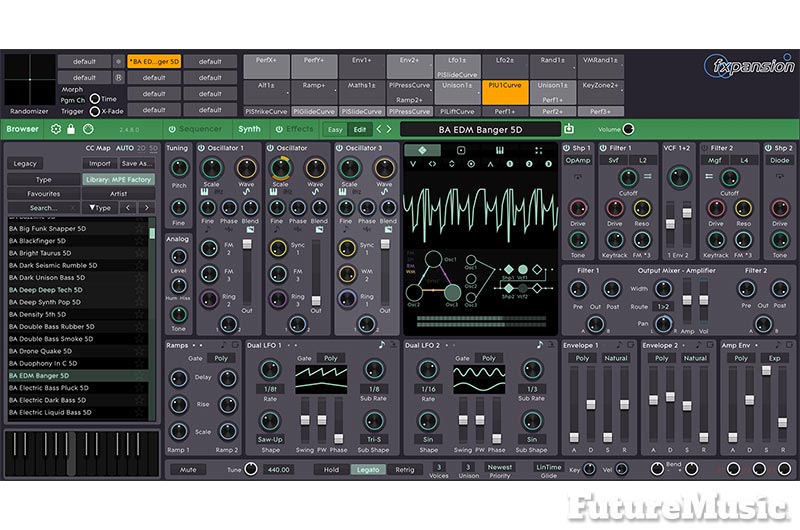Switch to the Synth tab
800x530 pixels.
(x=249, y=129)
